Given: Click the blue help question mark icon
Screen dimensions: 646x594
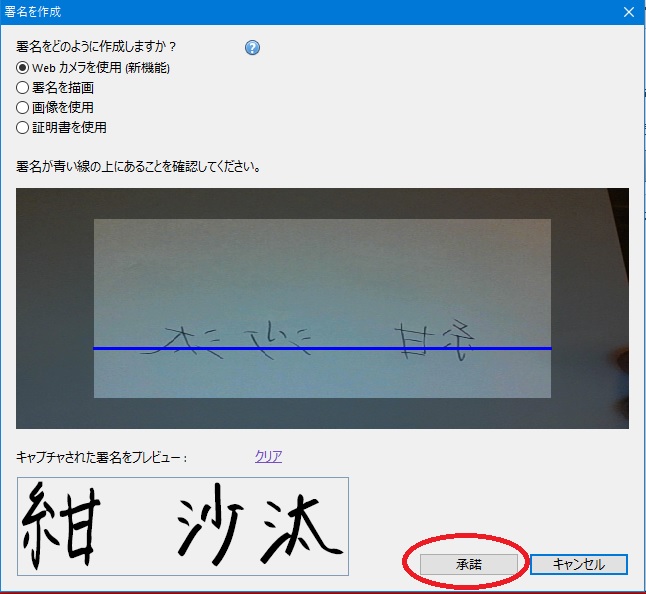Looking at the screenshot, I should pyautogui.click(x=252, y=48).
